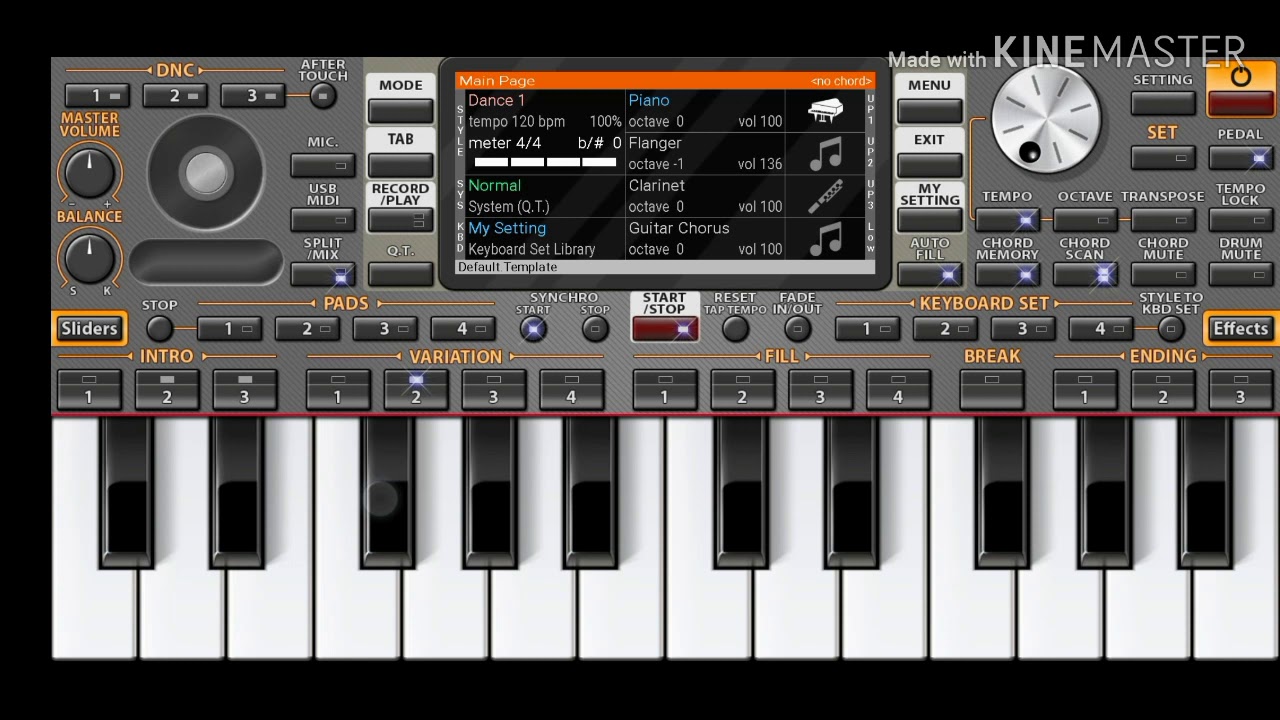Image resolution: width=1280 pixels, height=720 pixels.
Task: Select Ending 2
Action: [x=1162, y=390]
